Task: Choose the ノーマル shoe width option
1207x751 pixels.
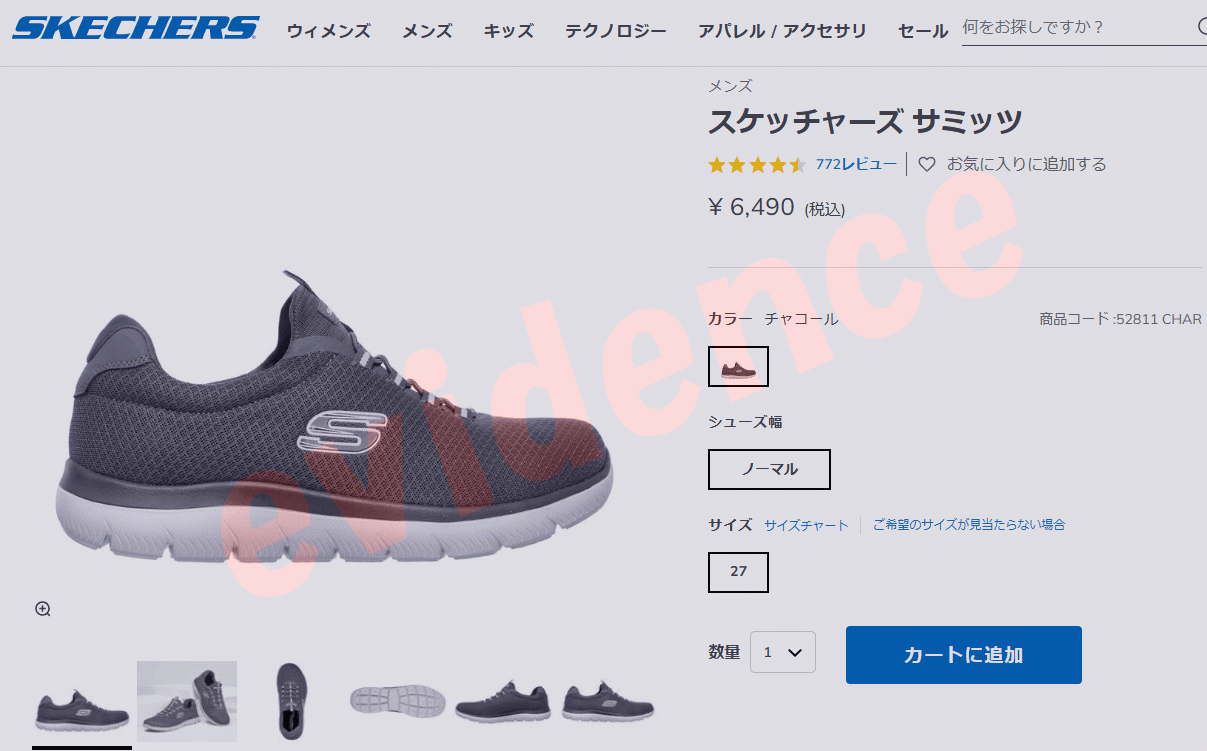Action: click(x=769, y=469)
